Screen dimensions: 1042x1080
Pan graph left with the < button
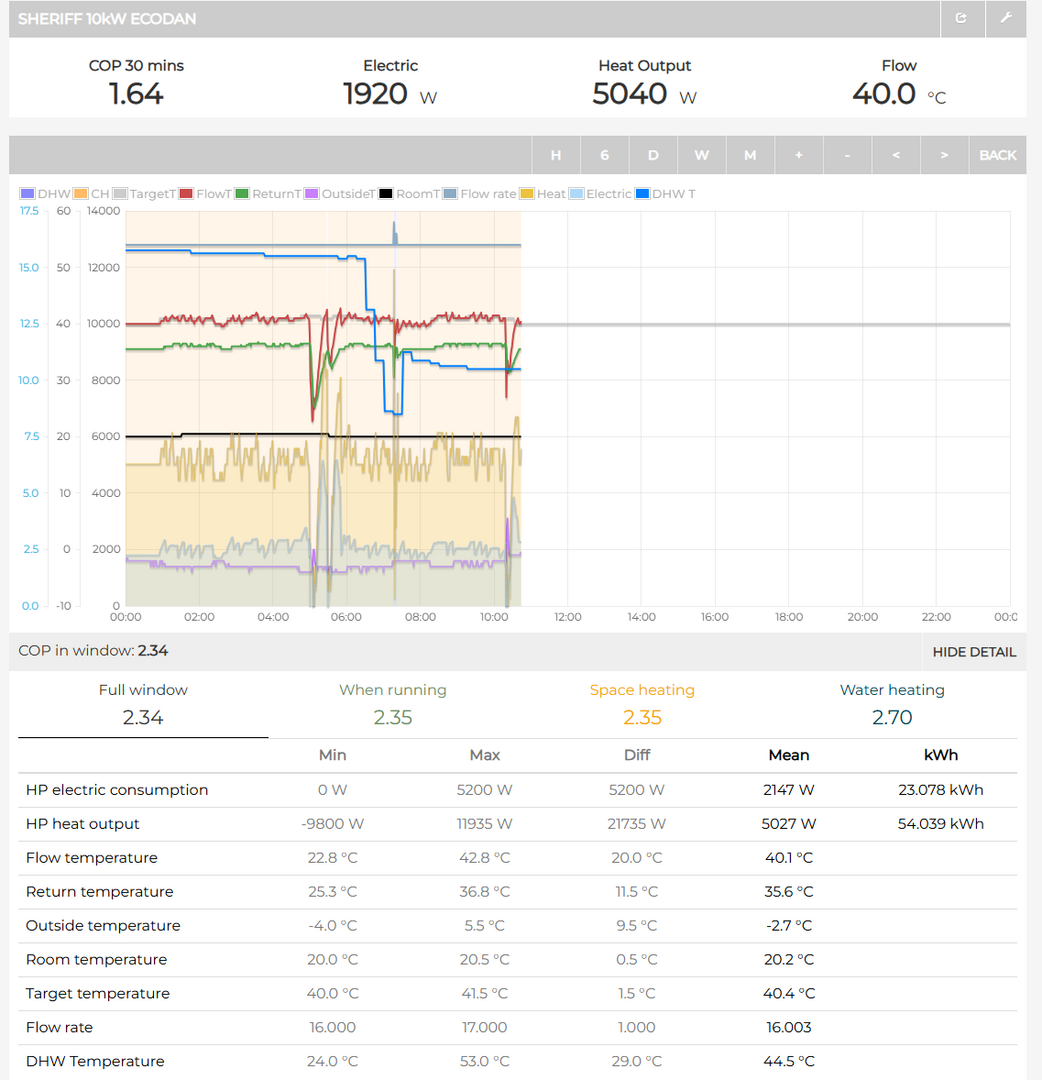896,155
